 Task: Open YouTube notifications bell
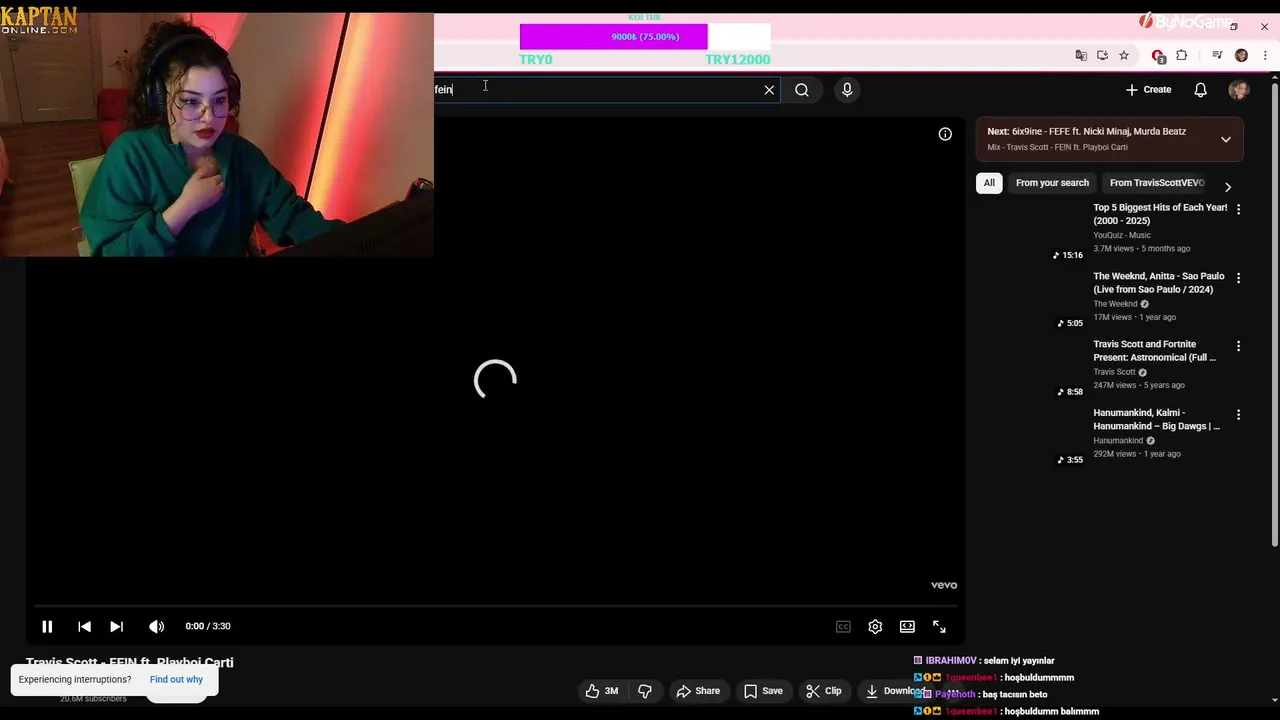click(1201, 90)
